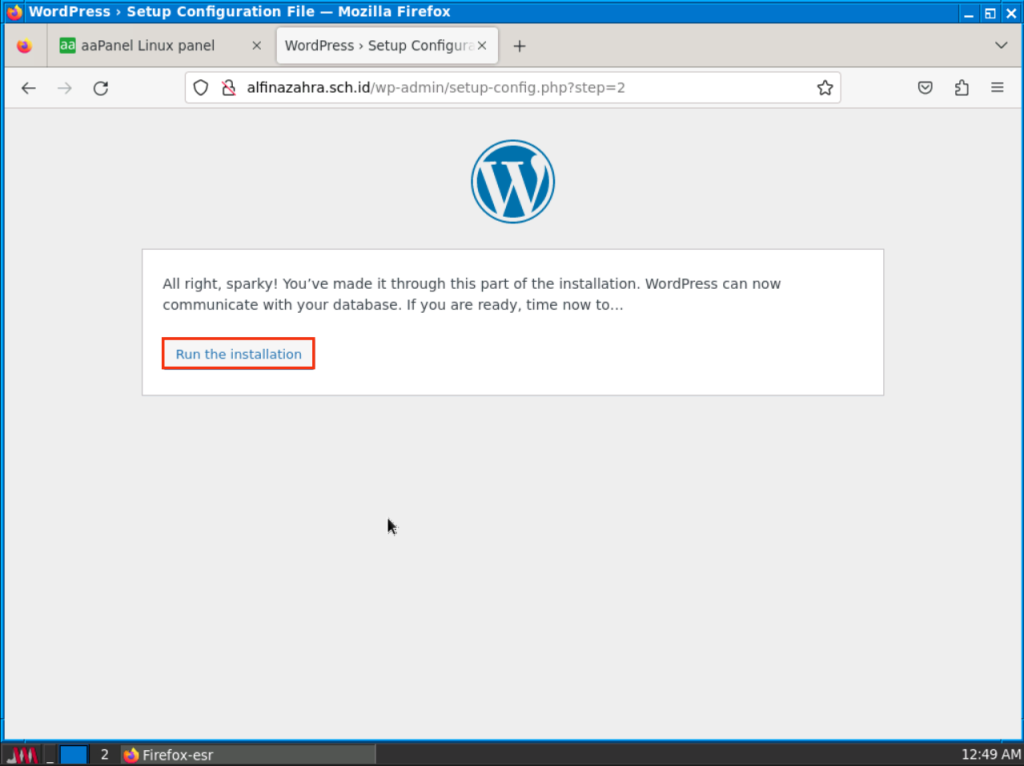
Task: Open the tracking protection shield icon
Action: click(201, 88)
